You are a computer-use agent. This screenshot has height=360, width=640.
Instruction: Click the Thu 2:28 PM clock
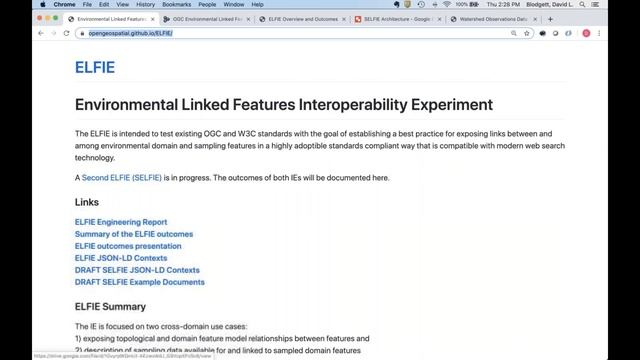click(503, 4)
